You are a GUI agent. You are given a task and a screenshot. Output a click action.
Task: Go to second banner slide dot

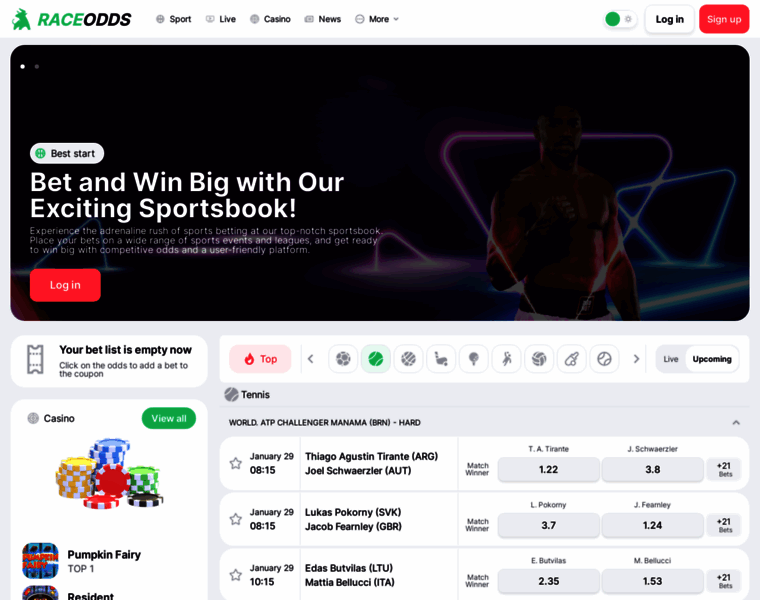[x=37, y=66]
